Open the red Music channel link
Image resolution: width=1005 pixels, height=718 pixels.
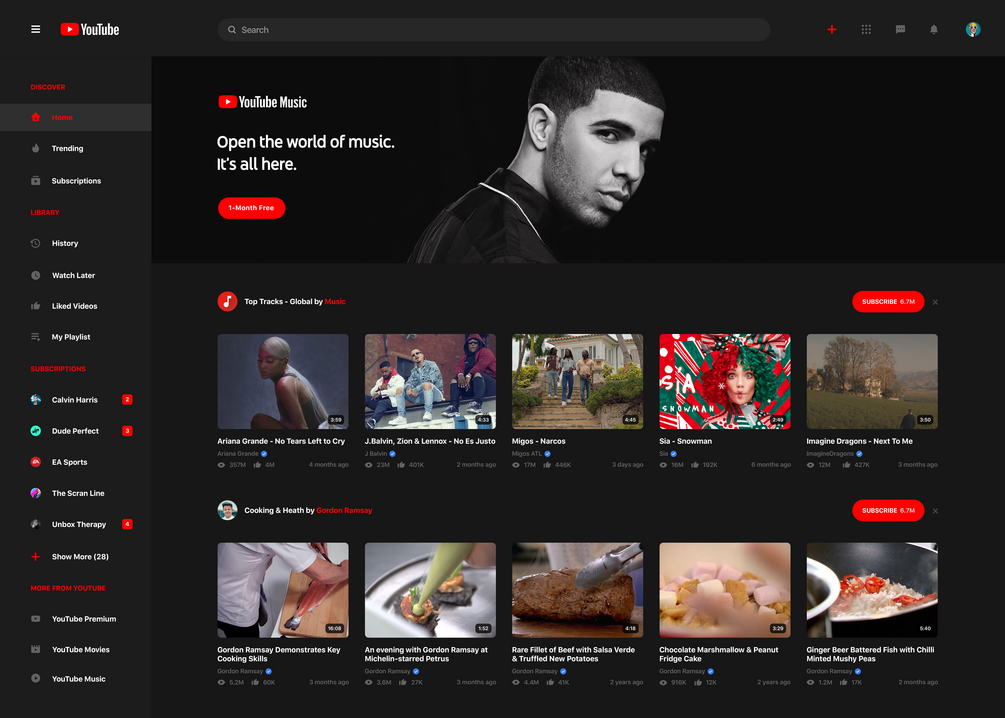click(335, 301)
